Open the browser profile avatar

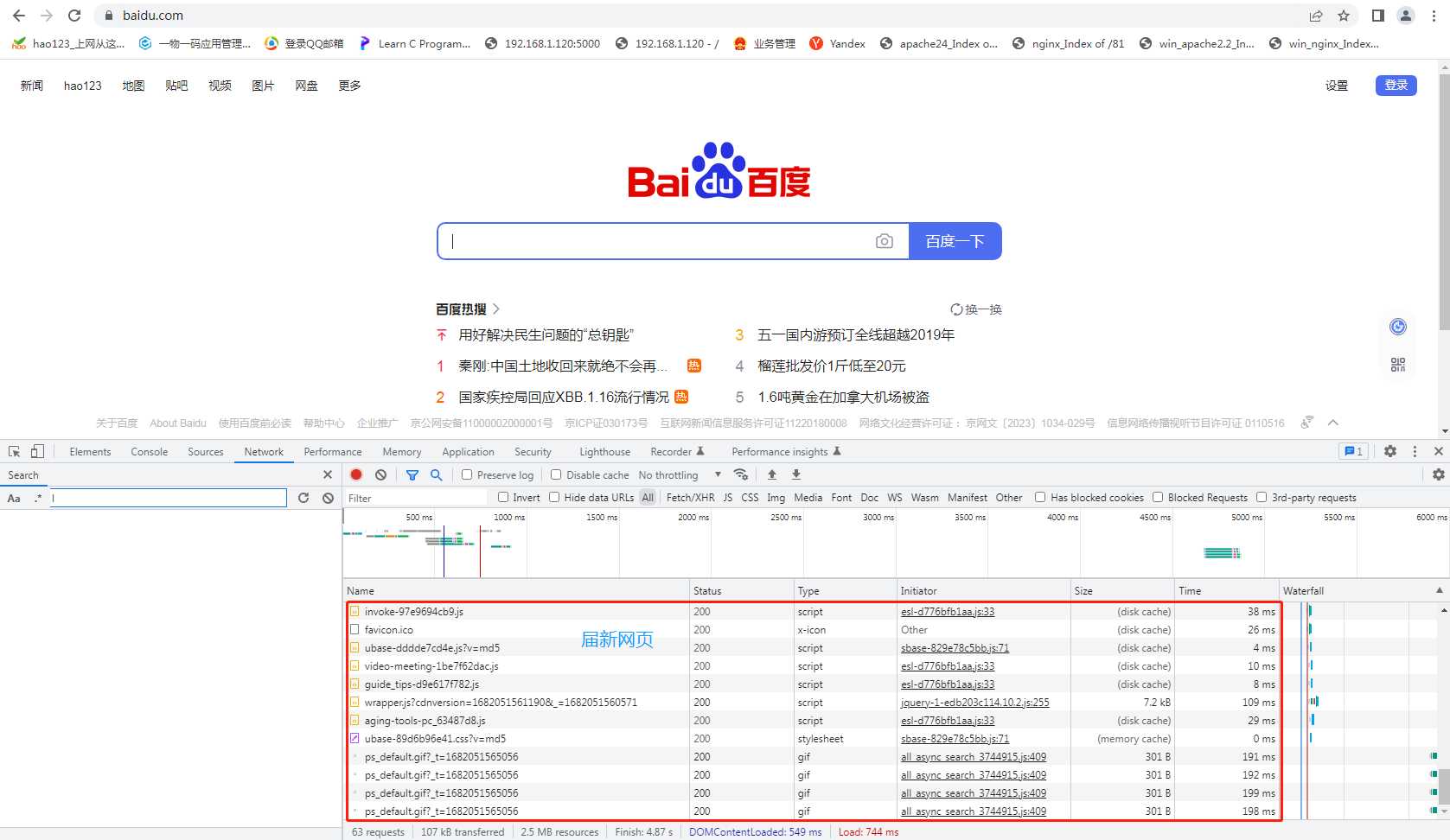click(x=1406, y=16)
